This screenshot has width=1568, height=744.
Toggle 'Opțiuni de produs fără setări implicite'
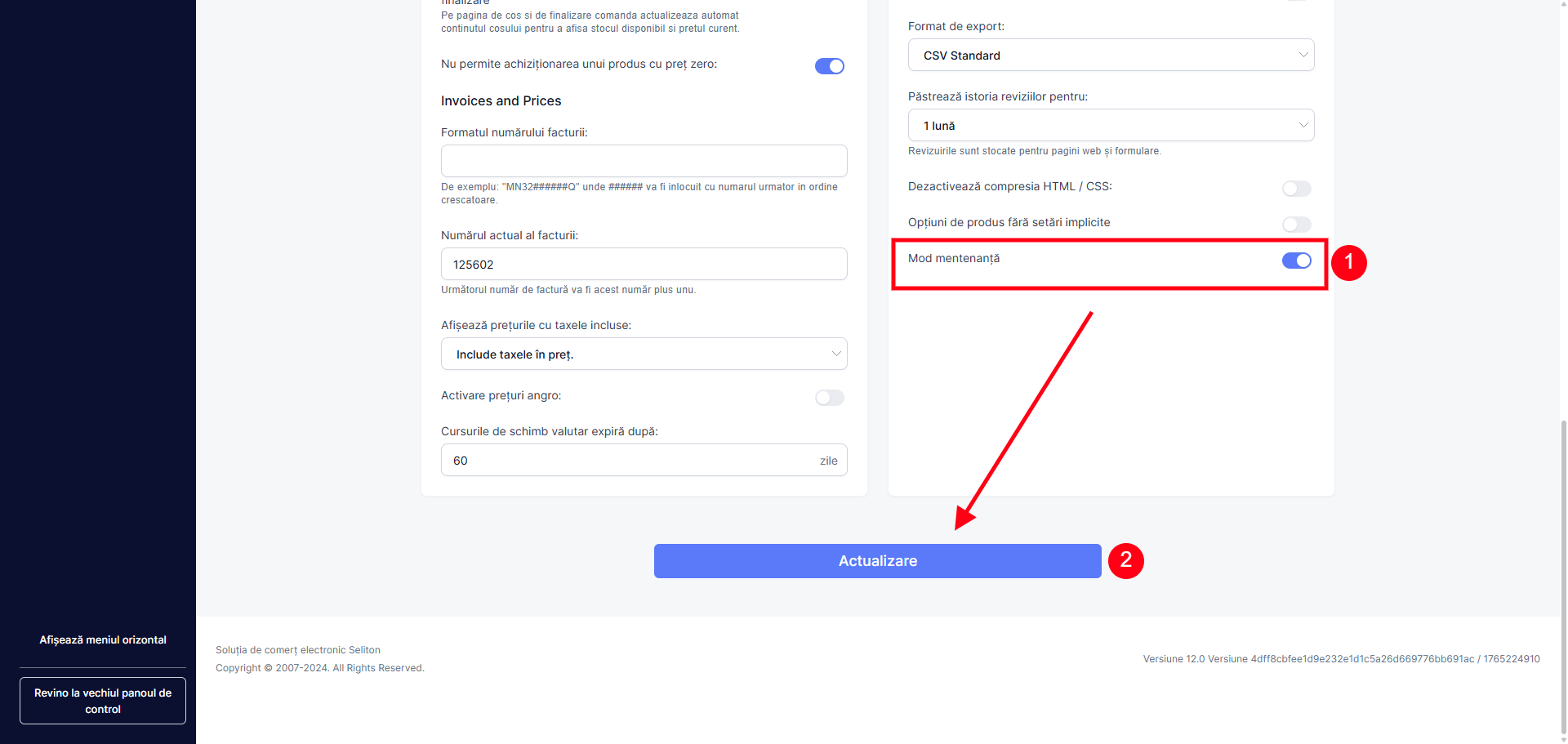pos(1296,225)
